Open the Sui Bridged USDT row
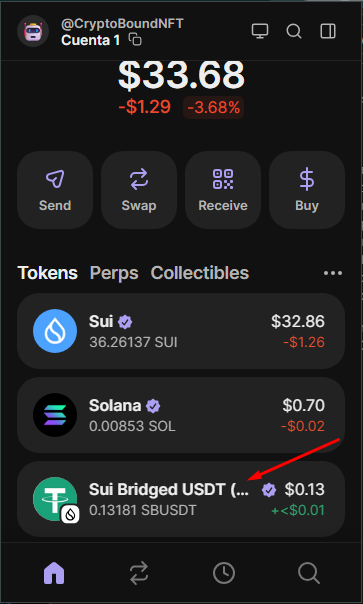 181,499
